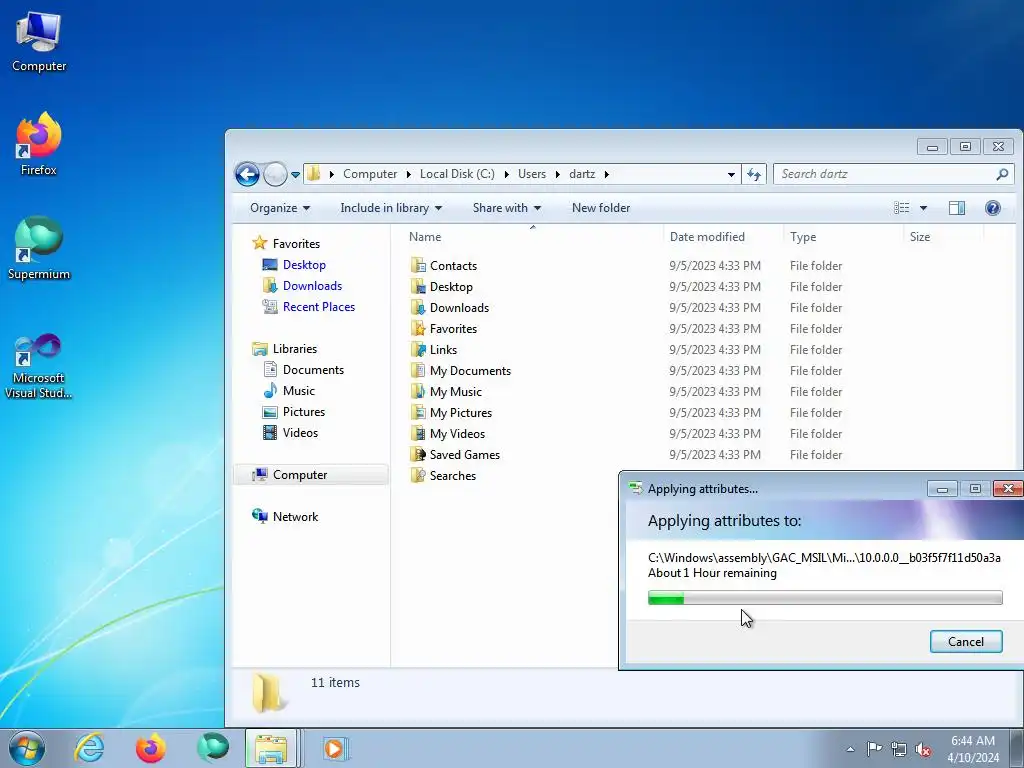Launch Firefox from the desktop shortcut
This screenshot has height=768, width=1024.
click(39, 144)
